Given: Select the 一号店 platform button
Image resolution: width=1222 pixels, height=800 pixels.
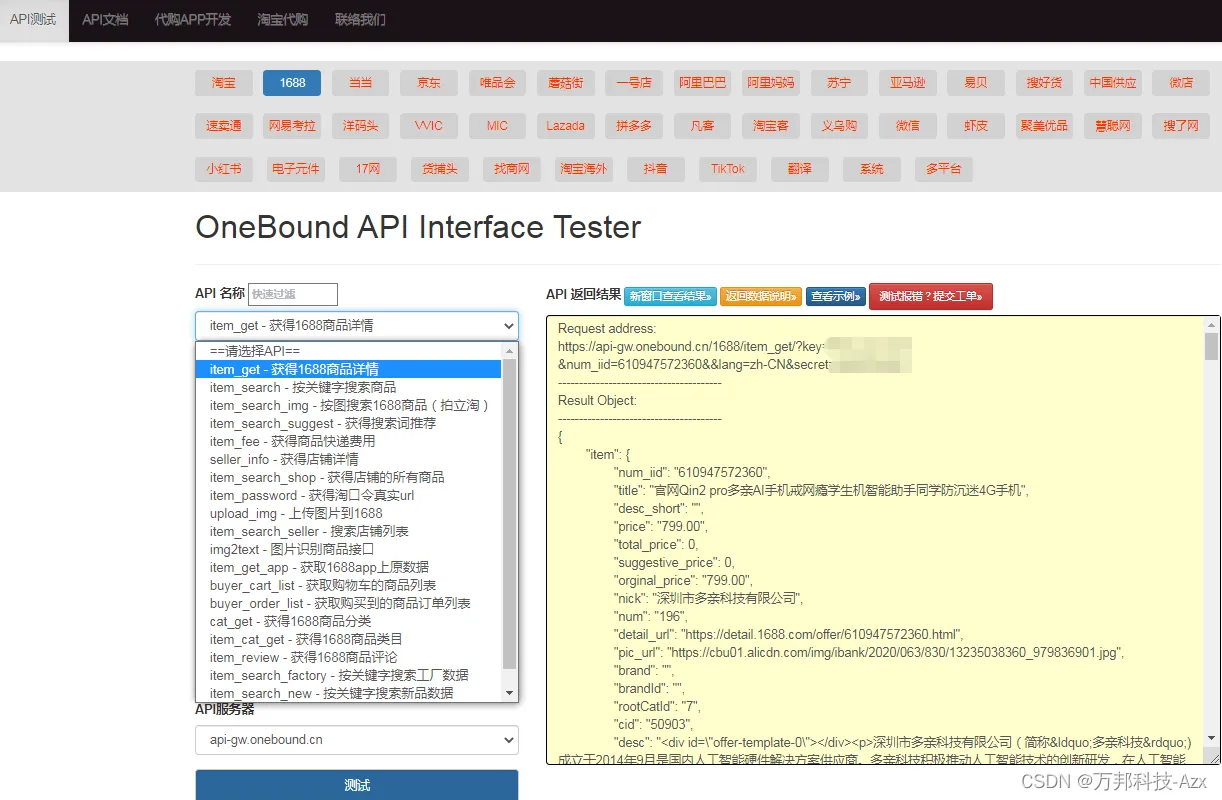Looking at the screenshot, I should click(633, 83).
